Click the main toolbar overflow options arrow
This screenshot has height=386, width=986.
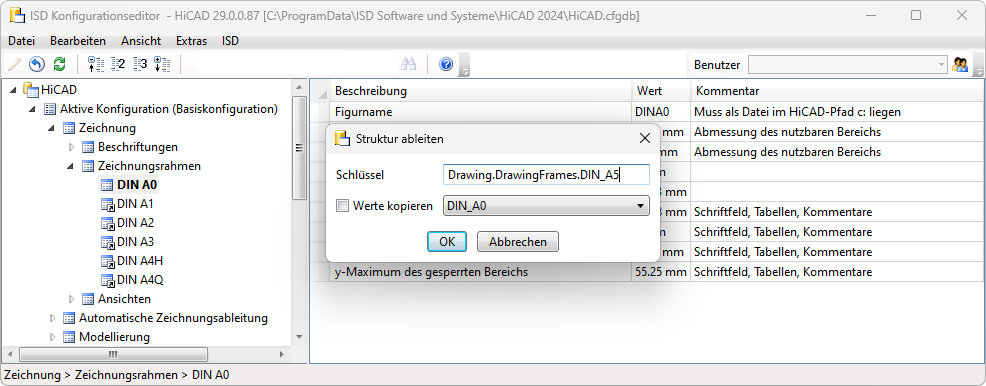click(465, 65)
